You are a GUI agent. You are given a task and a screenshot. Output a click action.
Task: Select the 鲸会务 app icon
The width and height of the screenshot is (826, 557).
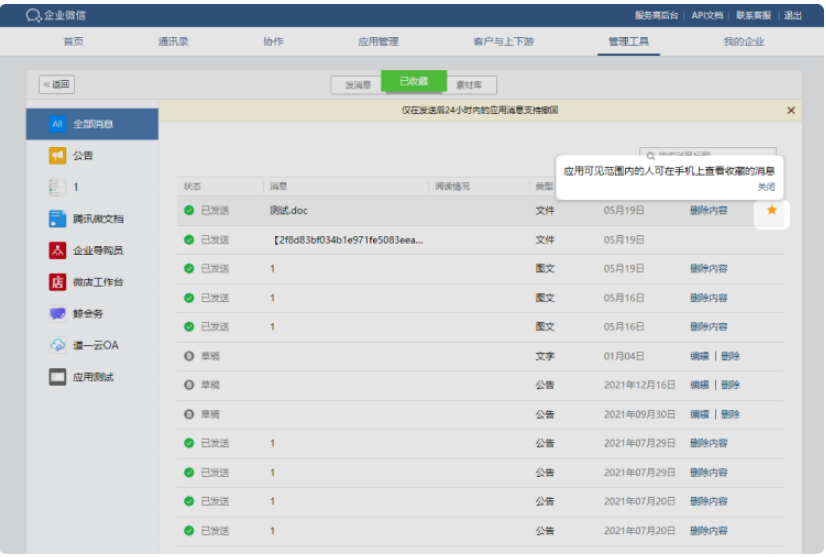58,314
